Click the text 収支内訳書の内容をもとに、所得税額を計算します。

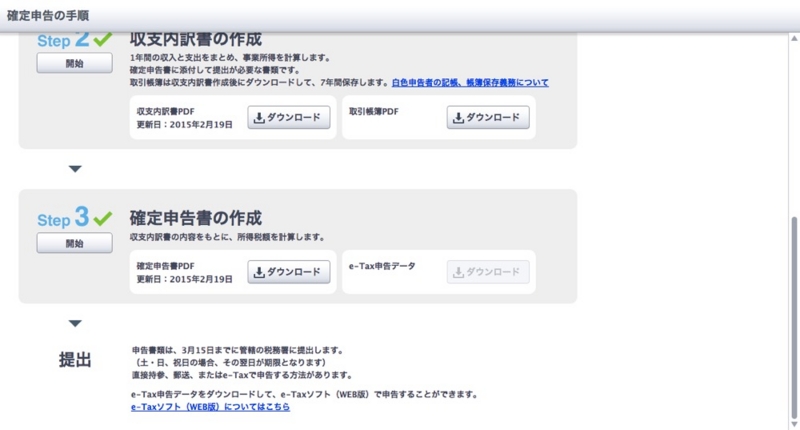pyautogui.click(x=227, y=237)
